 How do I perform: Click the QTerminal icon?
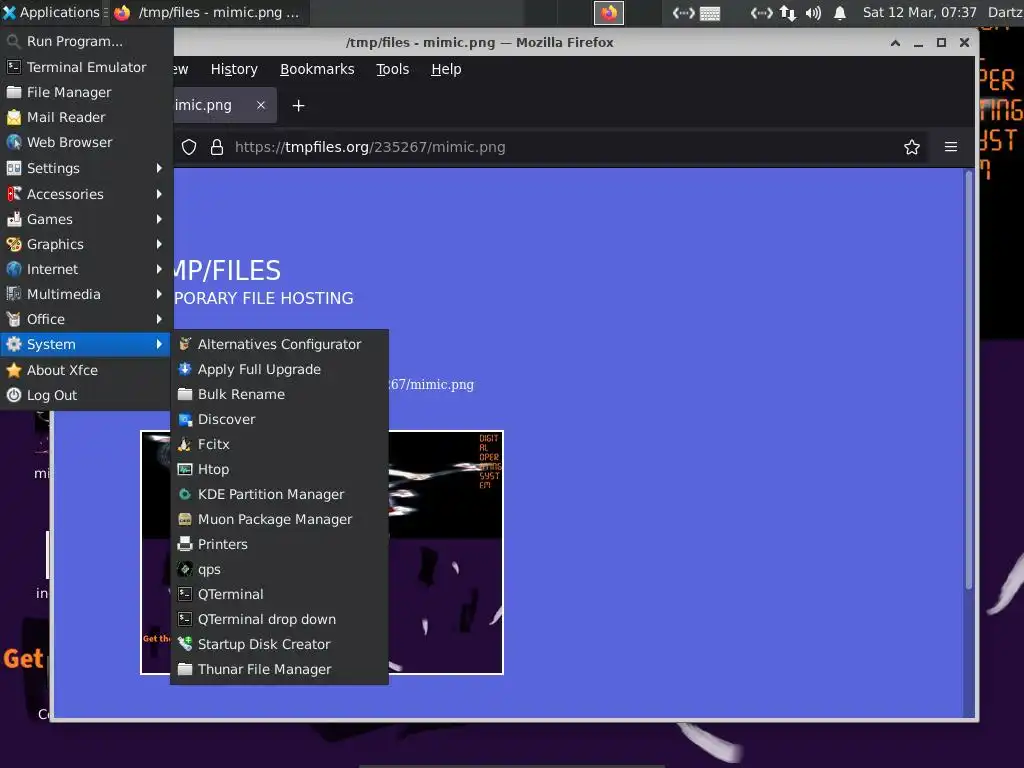185,594
